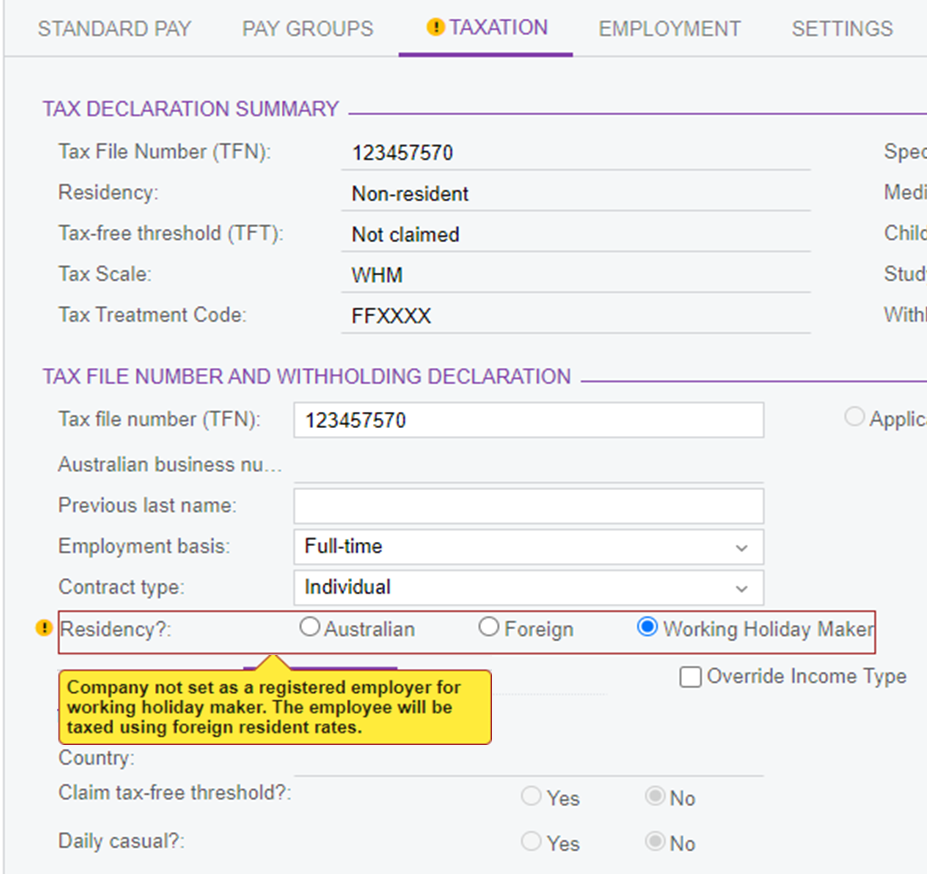The height and width of the screenshot is (874, 927).
Task: Select the Foreign residency option
Action: click(489, 628)
